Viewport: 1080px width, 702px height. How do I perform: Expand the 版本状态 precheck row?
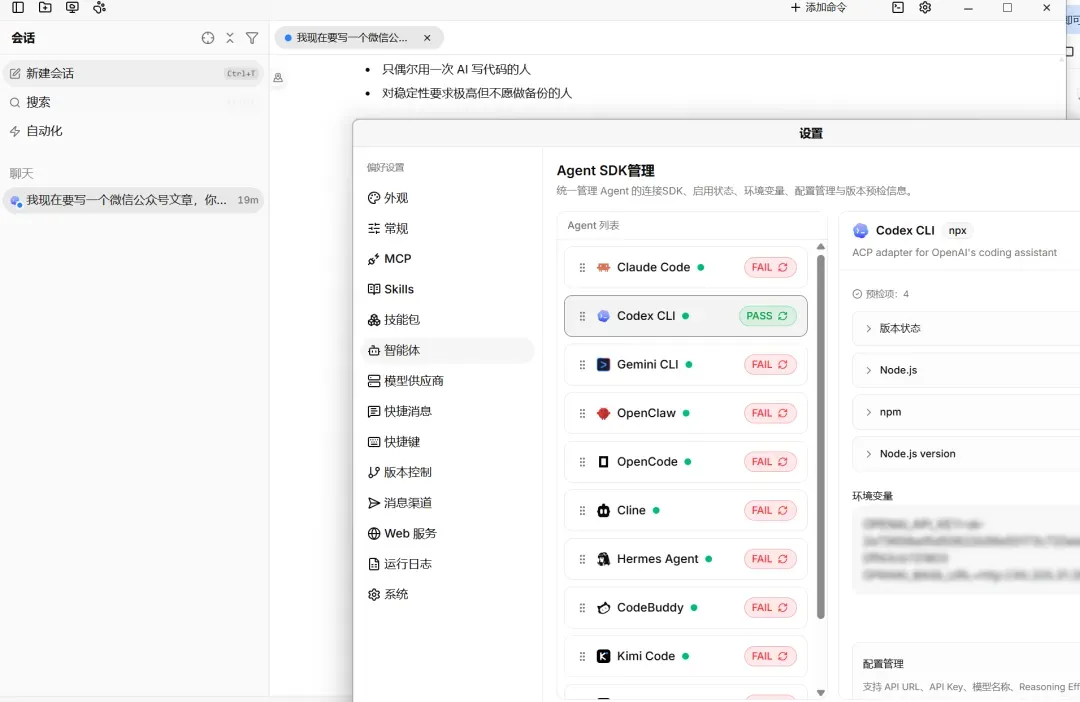[x=966, y=328]
